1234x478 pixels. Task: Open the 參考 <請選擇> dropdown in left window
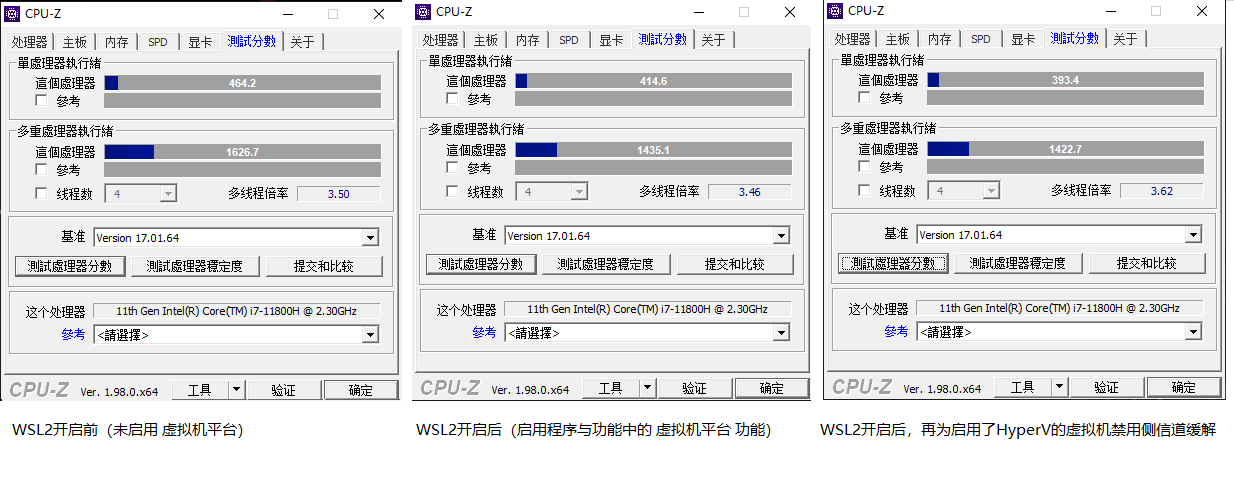(x=370, y=335)
